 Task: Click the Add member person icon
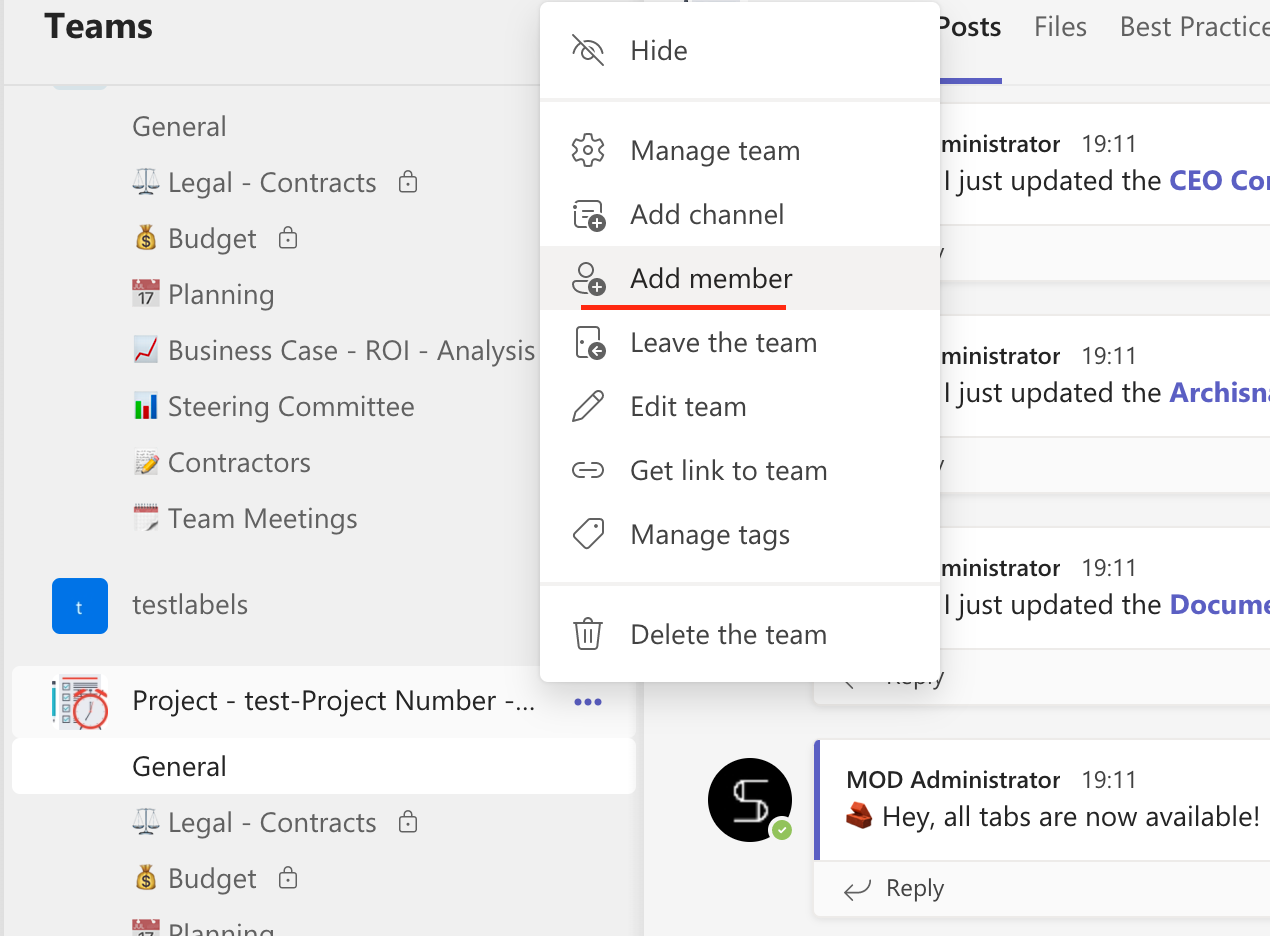[x=588, y=279]
